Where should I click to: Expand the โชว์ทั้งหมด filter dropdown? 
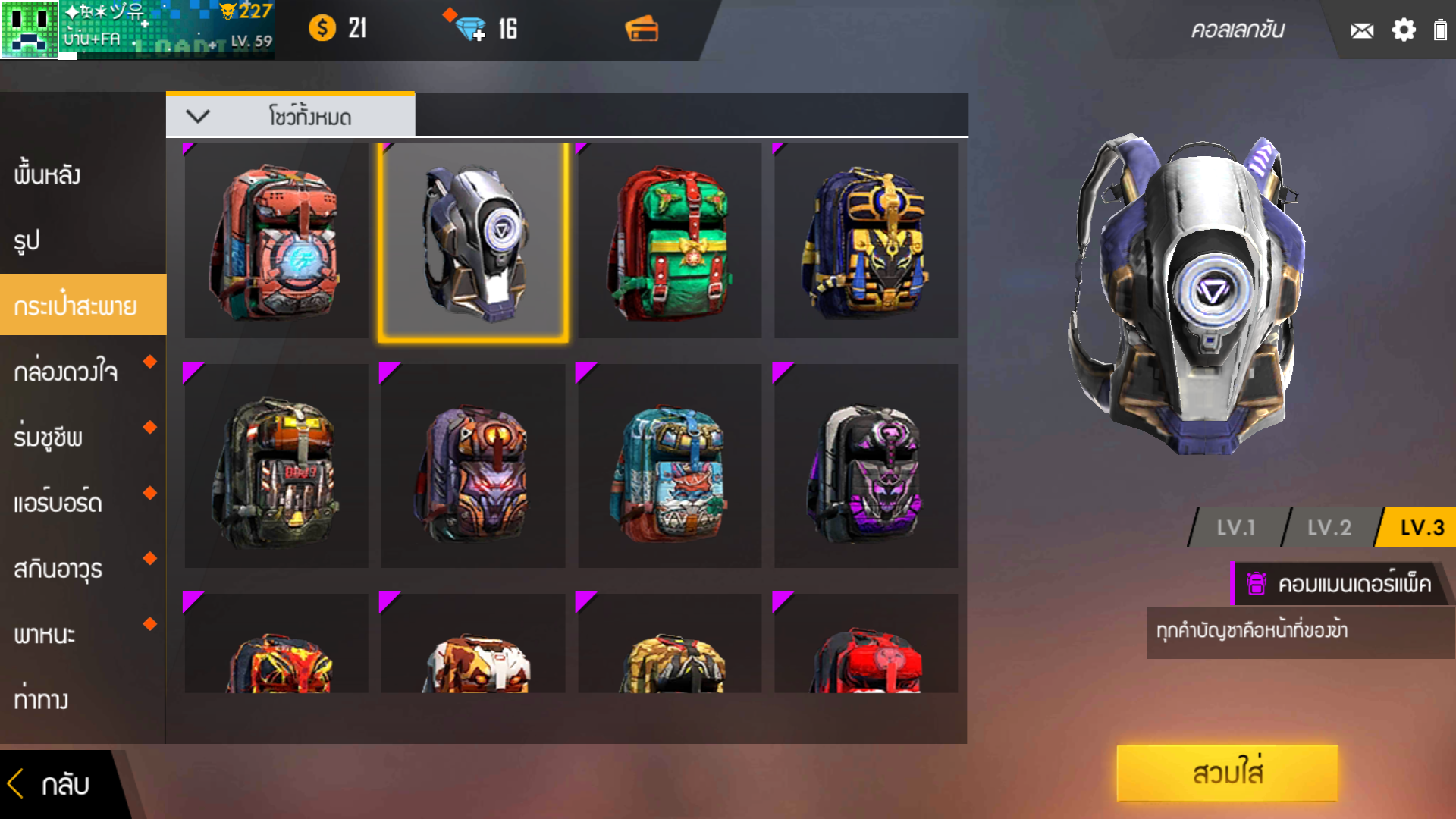coord(290,116)
